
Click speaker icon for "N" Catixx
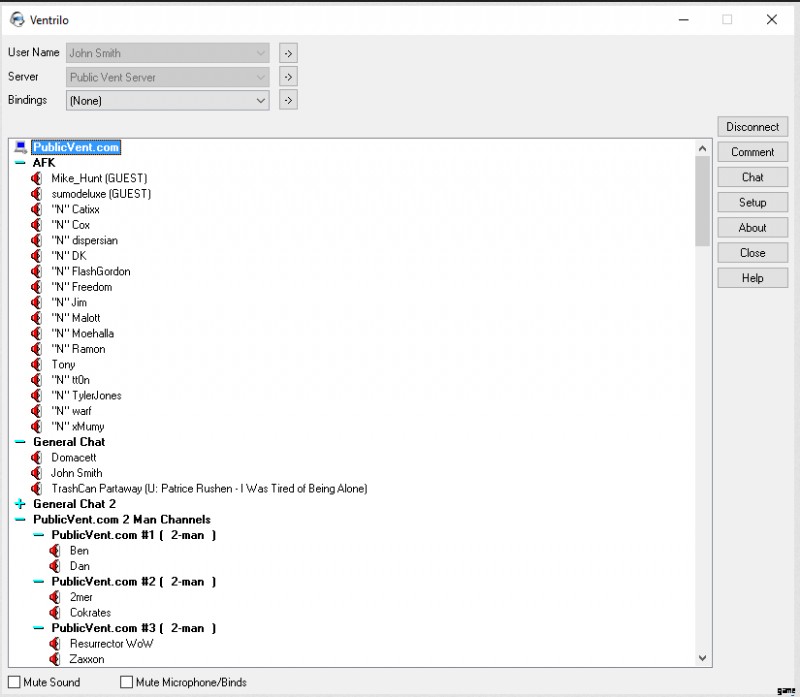click(x=36, y=209)
